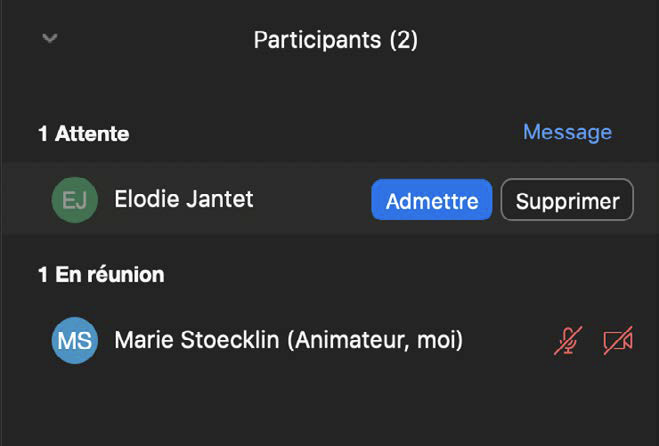Click the Participants (2) panel title
This screenshot has width=659, height=446.
click(335, 40)
